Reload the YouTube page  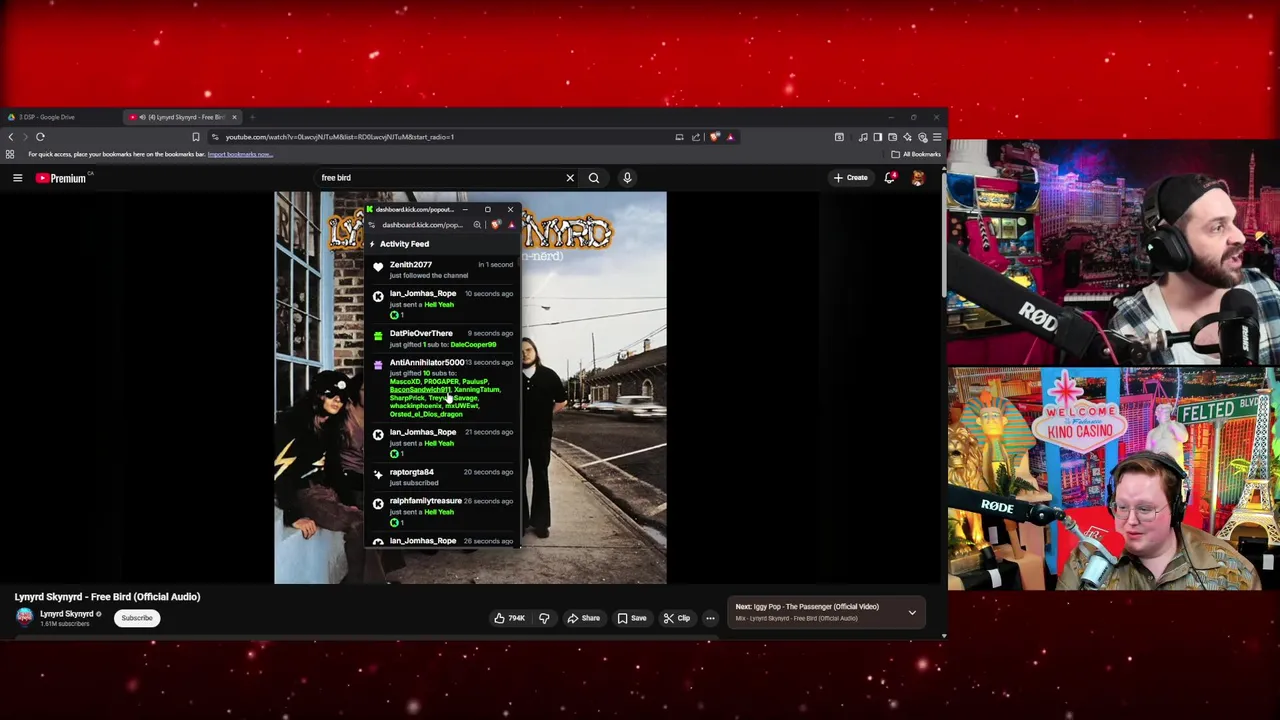(x=40, y=137)
